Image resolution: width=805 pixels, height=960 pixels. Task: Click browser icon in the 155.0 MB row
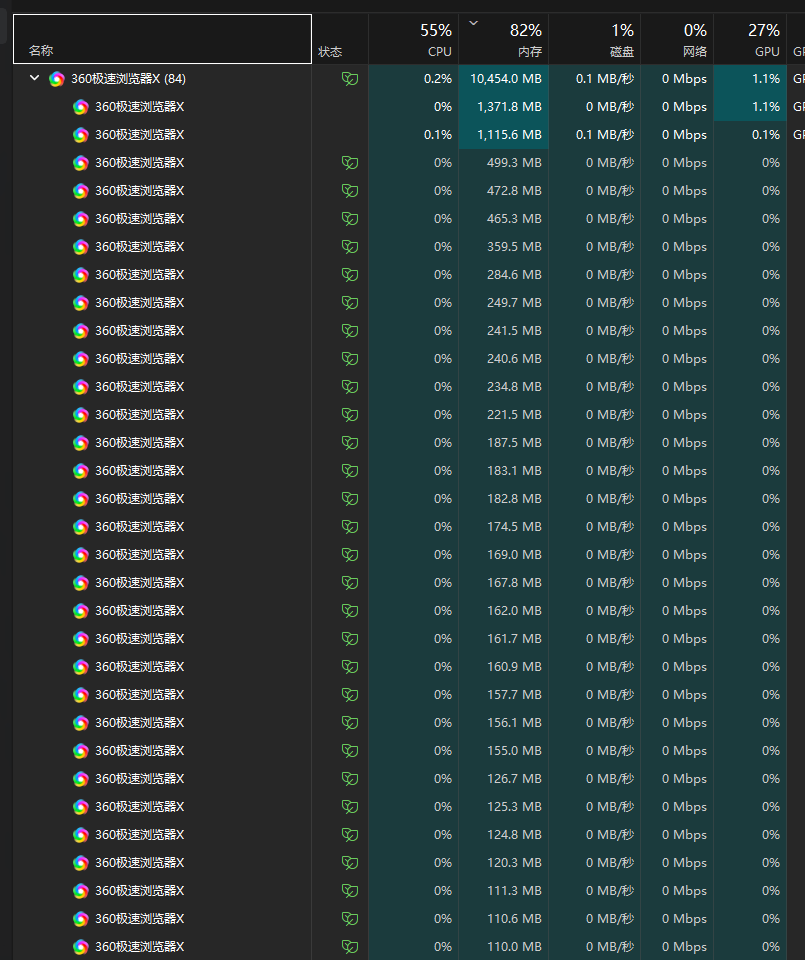click(81, 751)
